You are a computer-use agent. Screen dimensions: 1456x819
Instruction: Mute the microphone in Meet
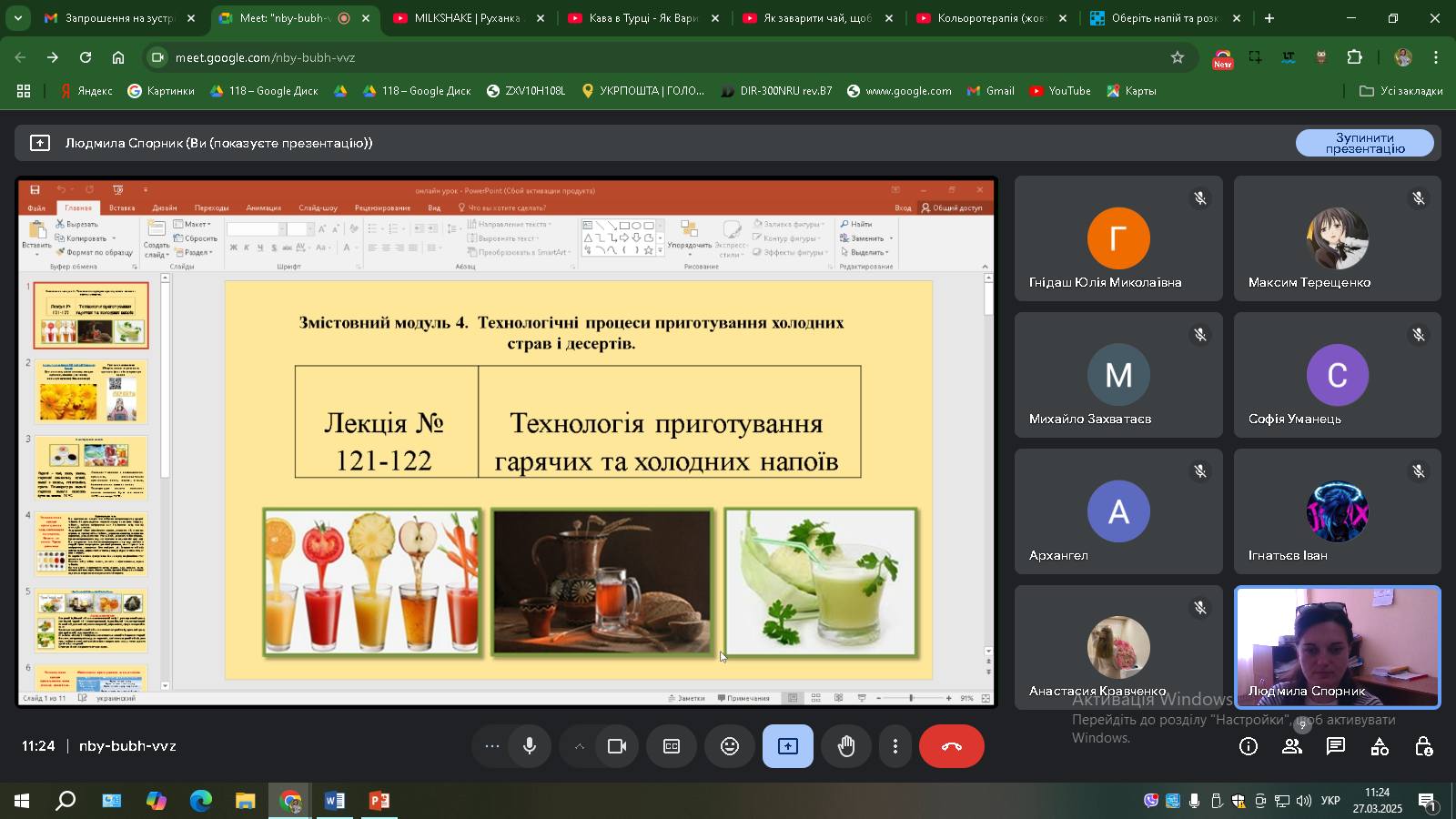530,746
